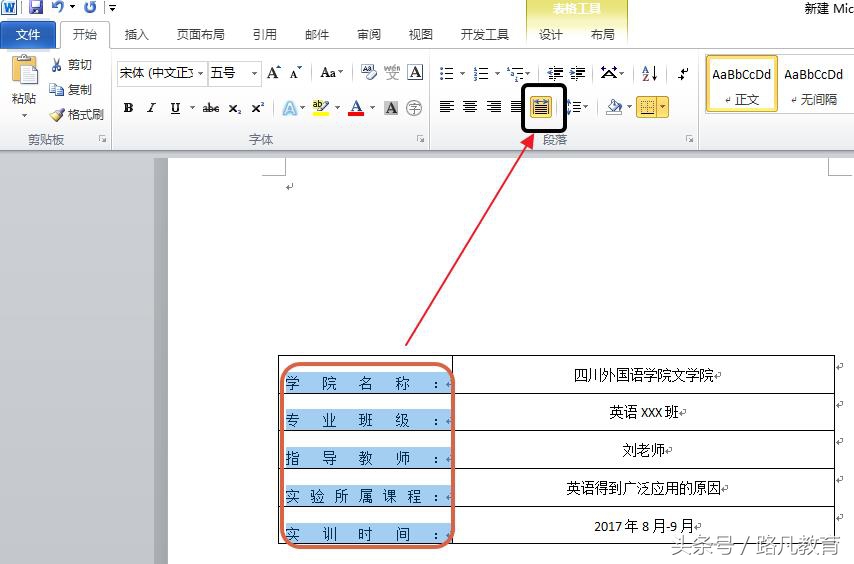Switch to the Insert (插入) tab
The image size is (854, 564).
136,35
